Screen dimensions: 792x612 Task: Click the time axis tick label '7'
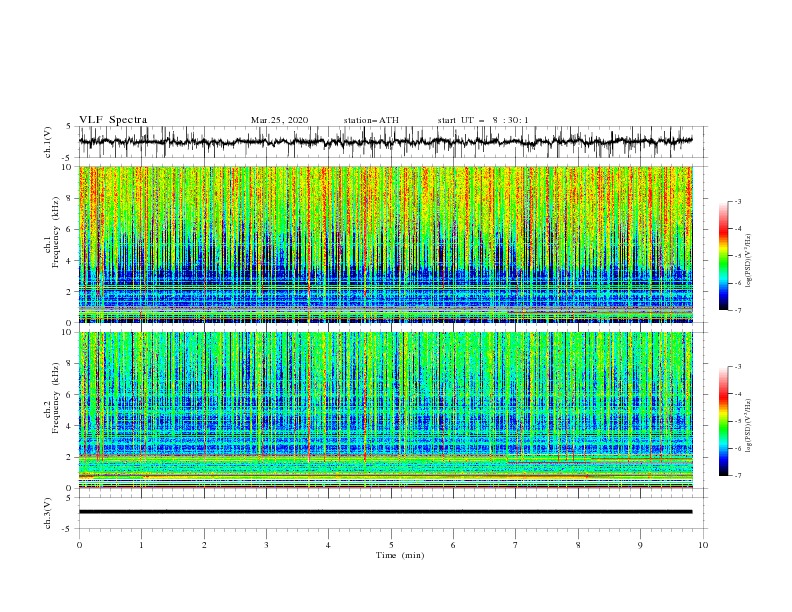[x=516, y=545]
